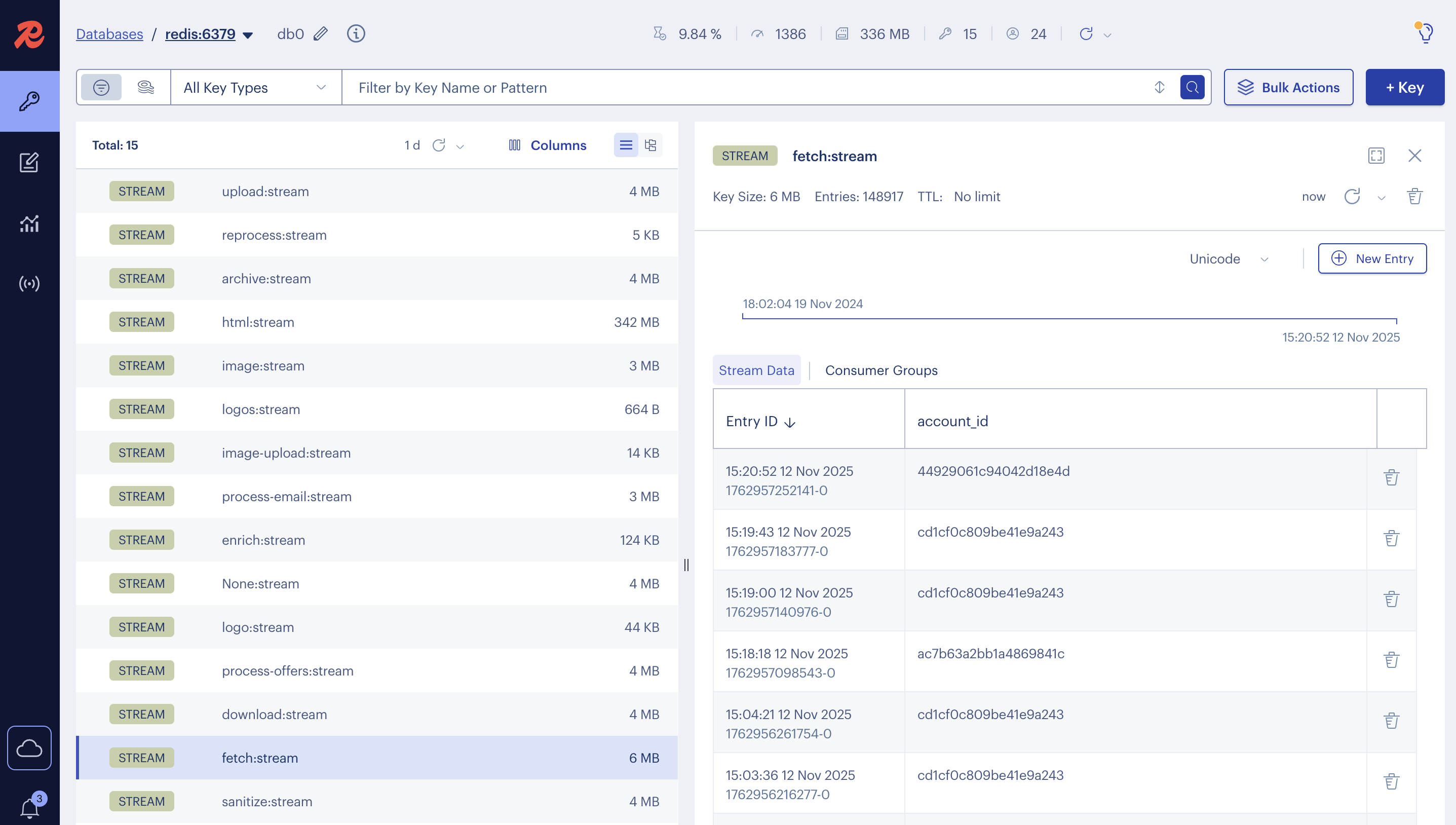Switch key list to tree view
The image size is (1456, 825).
649,145
